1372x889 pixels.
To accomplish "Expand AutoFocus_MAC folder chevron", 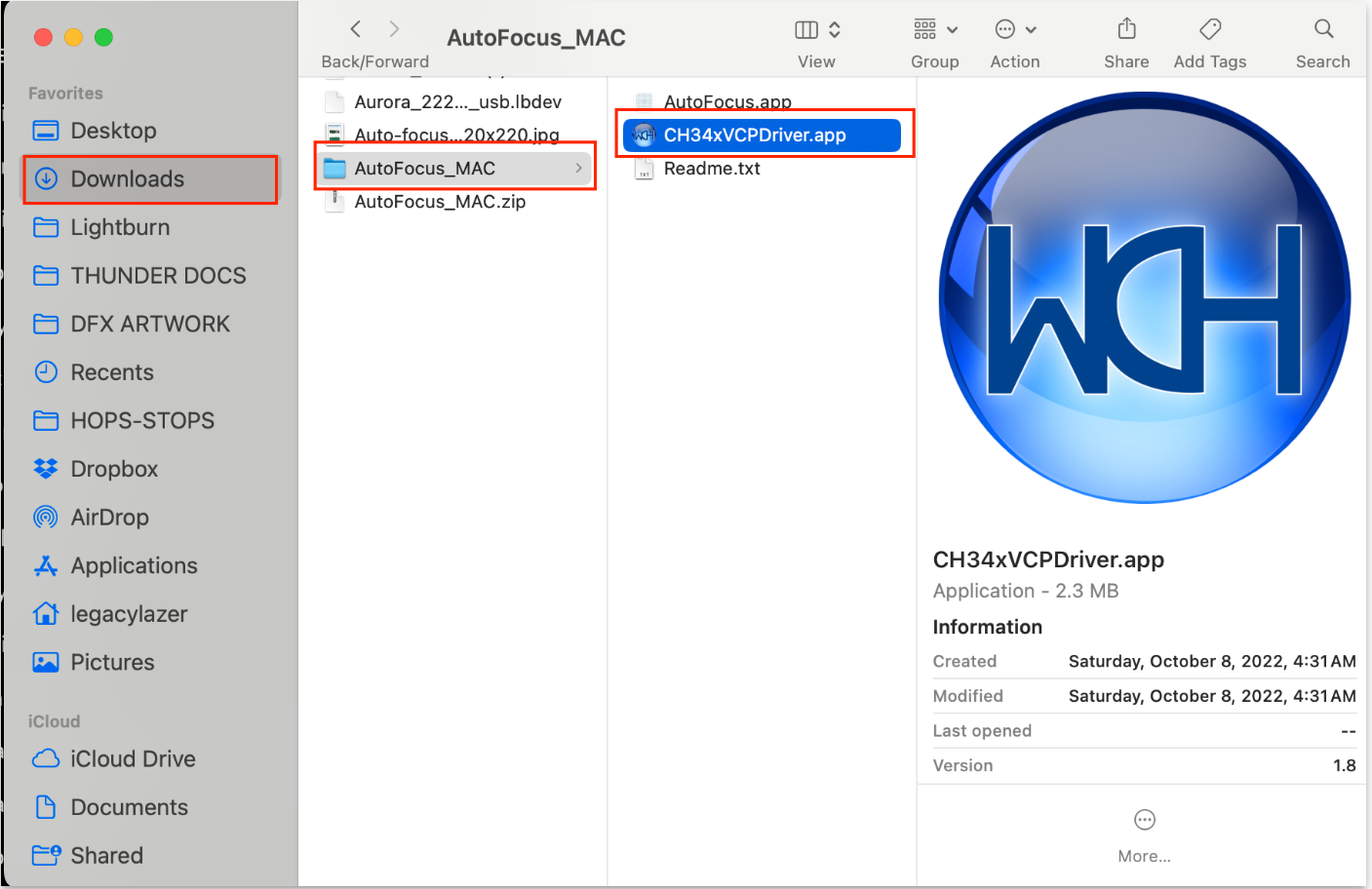I will click(578, 169).
